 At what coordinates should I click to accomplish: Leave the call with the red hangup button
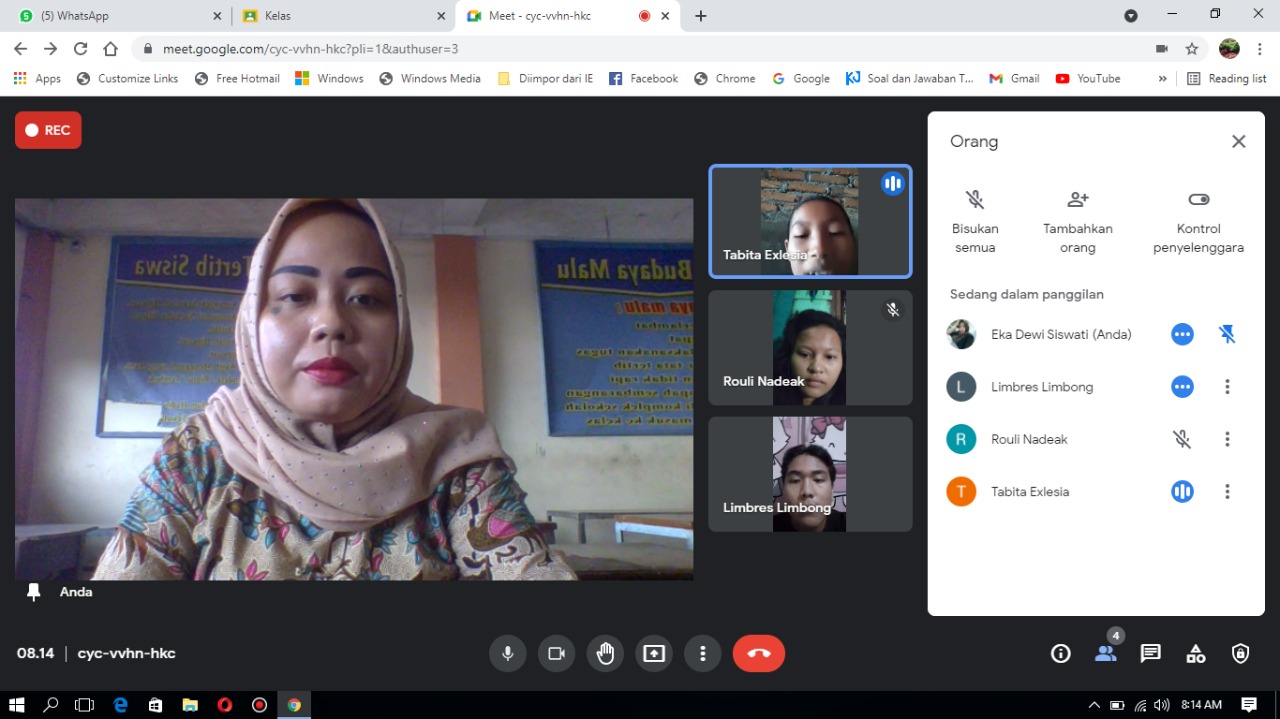(x=758, y=653)
